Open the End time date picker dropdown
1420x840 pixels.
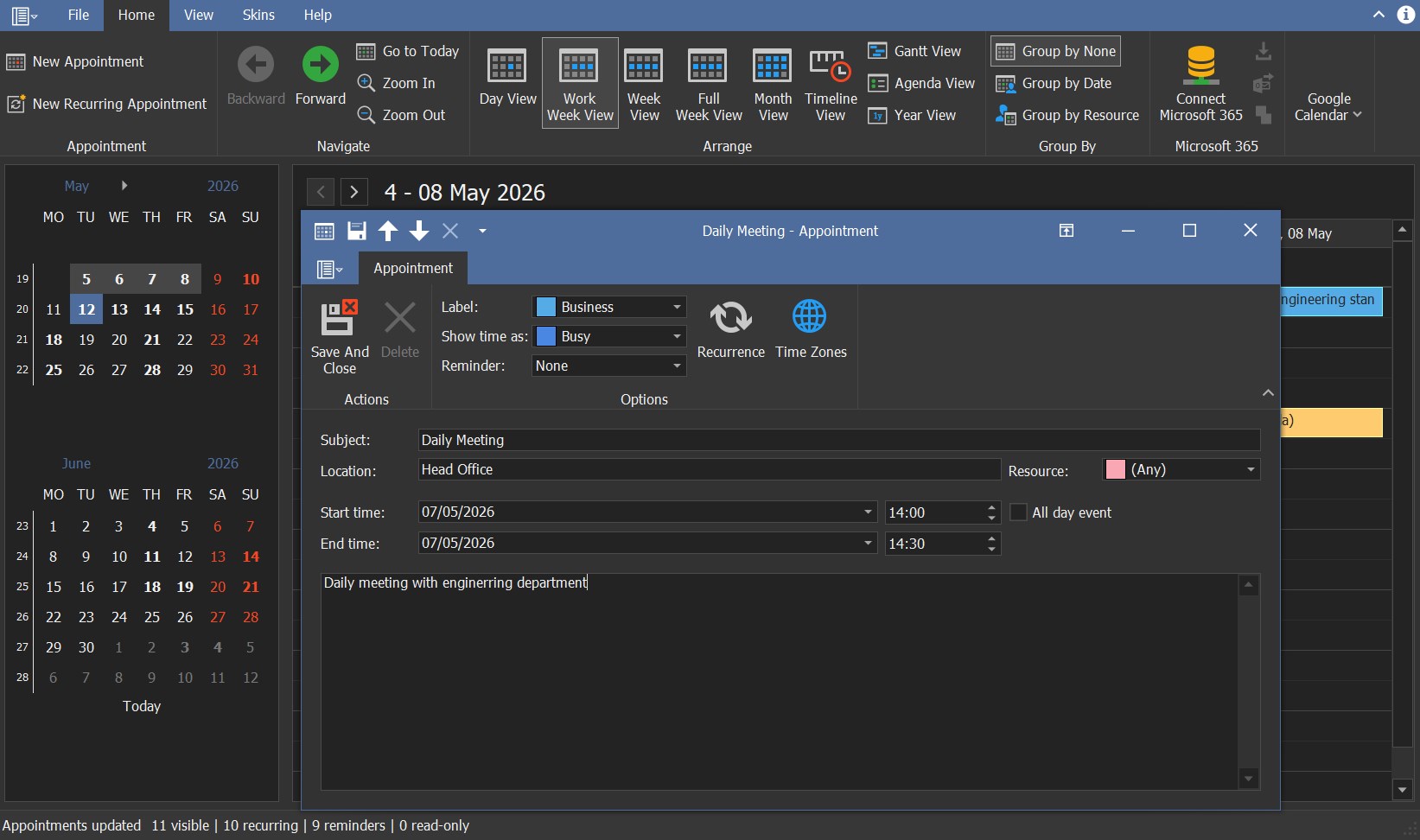point(868,543)
